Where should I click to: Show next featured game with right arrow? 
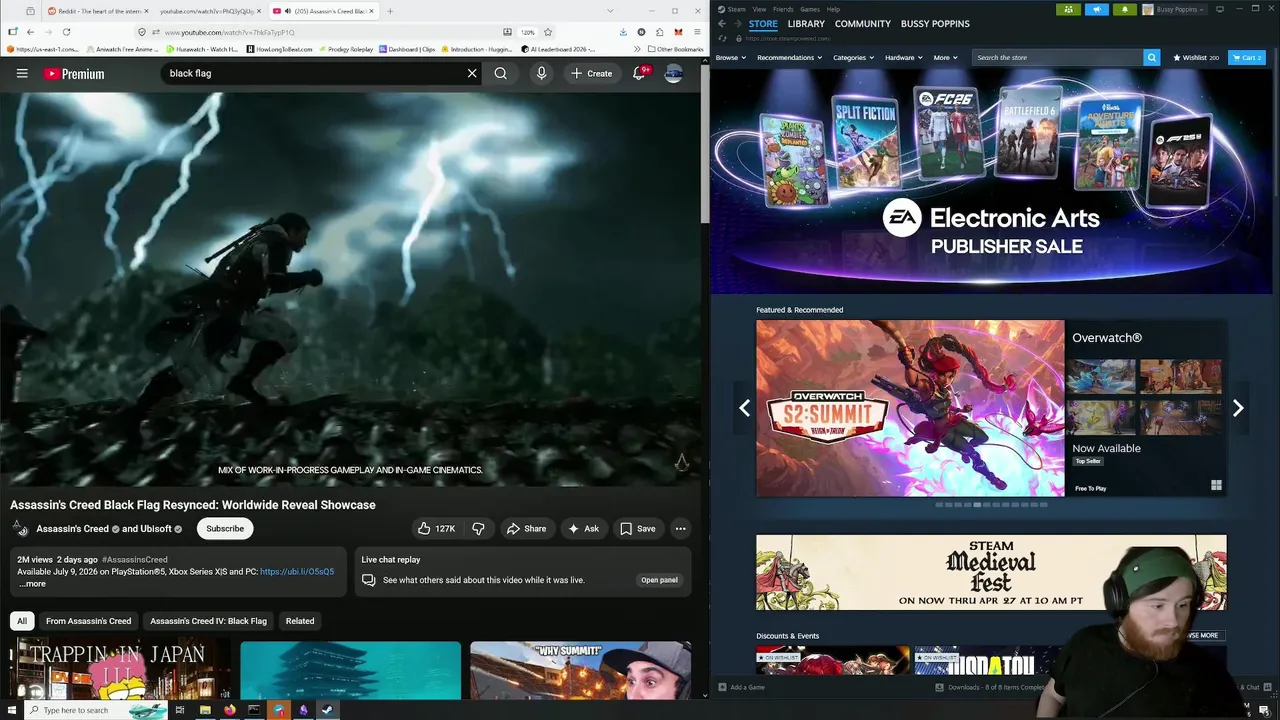[1238, 408]
